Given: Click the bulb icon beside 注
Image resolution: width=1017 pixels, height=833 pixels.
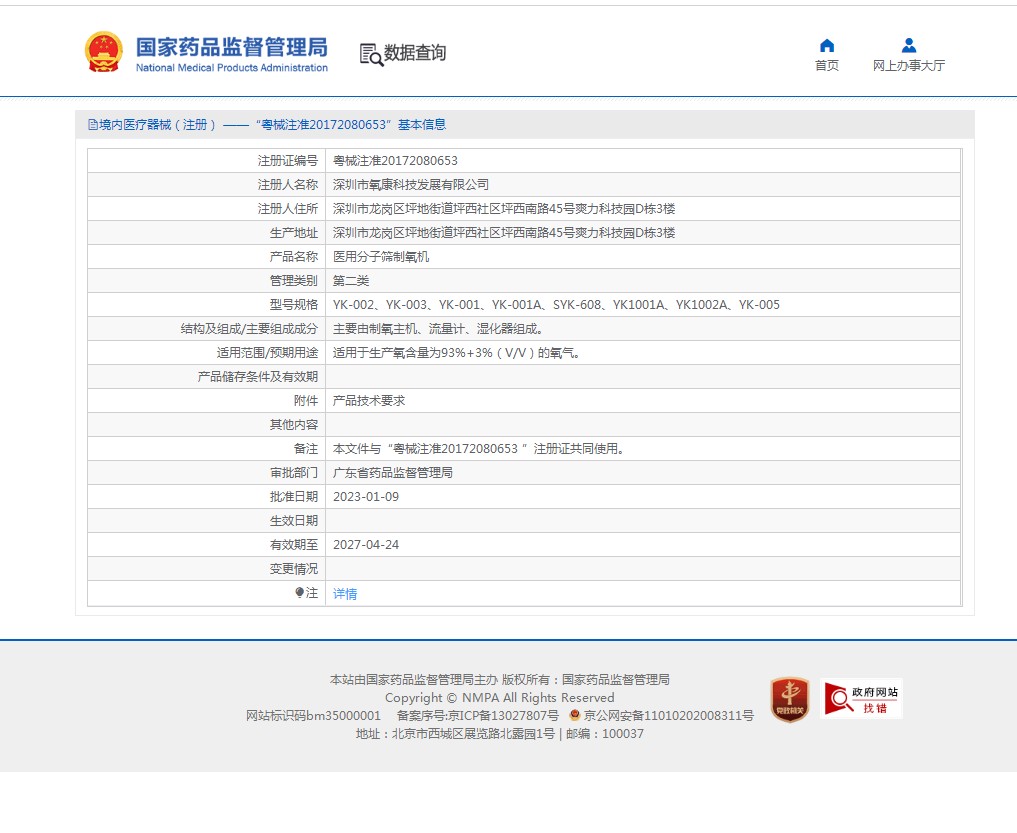Looking at the screenshot, I should 299,592.
